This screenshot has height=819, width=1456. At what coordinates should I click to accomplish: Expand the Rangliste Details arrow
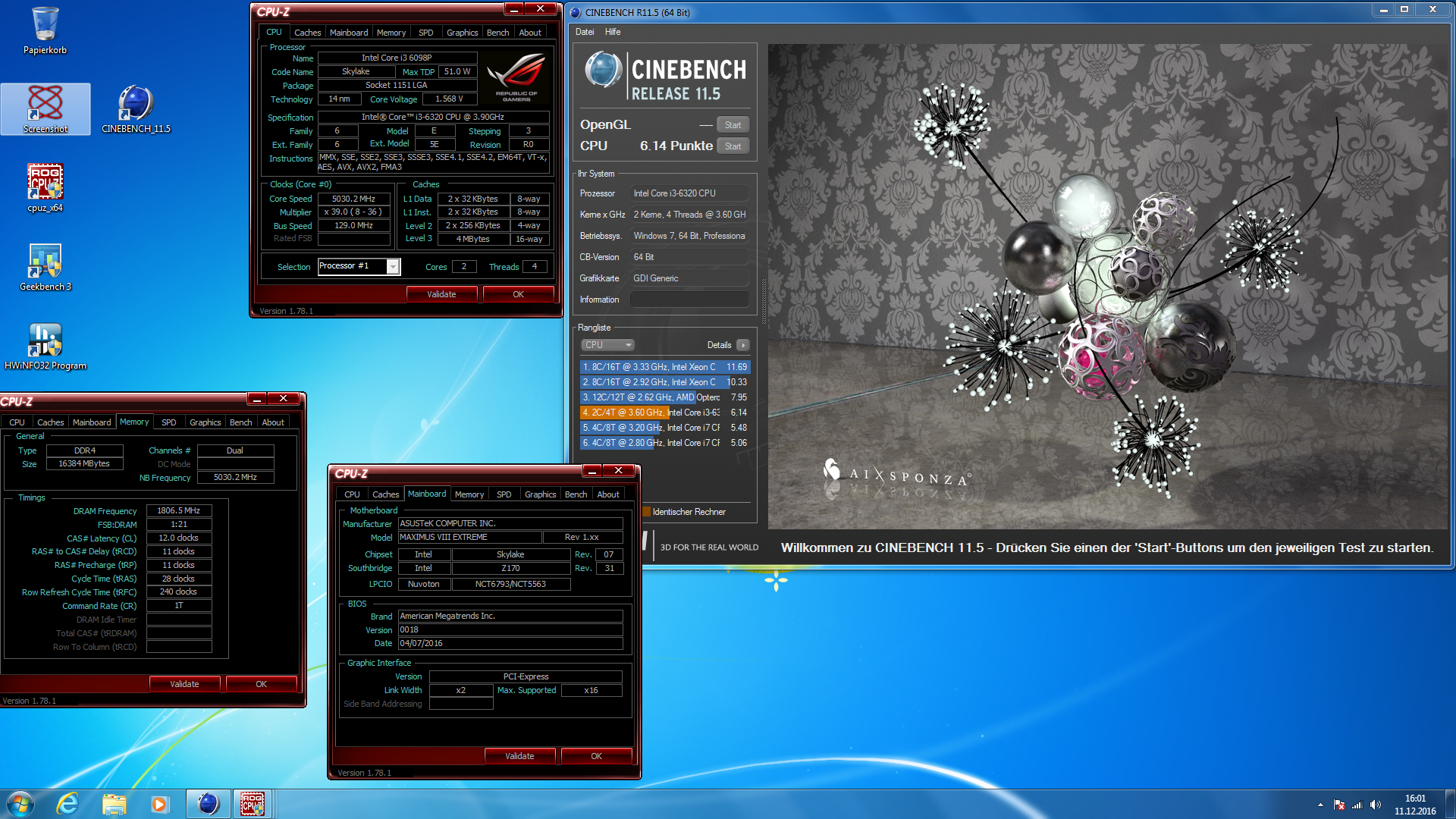coord(742,345)
